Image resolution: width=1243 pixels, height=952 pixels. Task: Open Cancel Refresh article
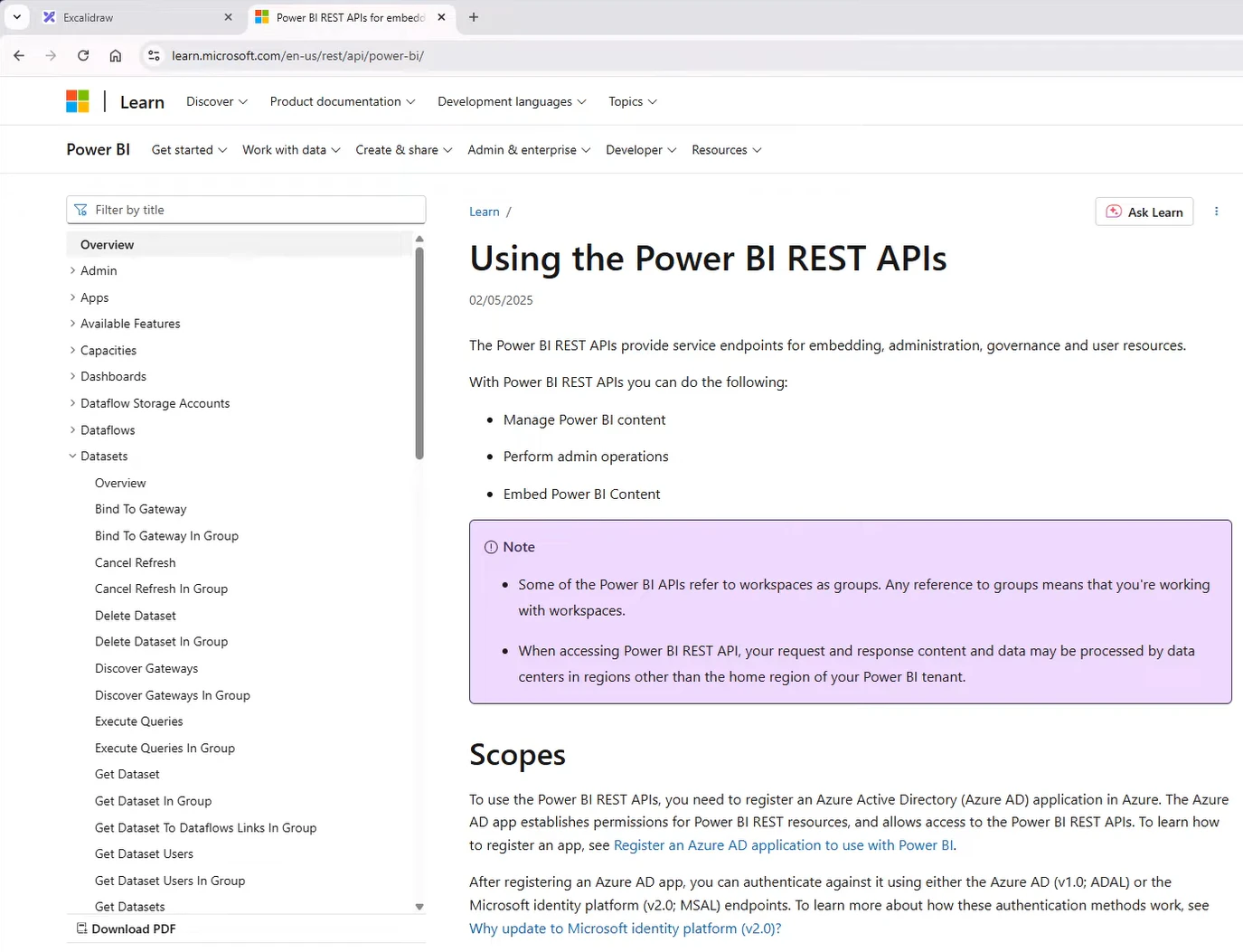tap(136, 562)
